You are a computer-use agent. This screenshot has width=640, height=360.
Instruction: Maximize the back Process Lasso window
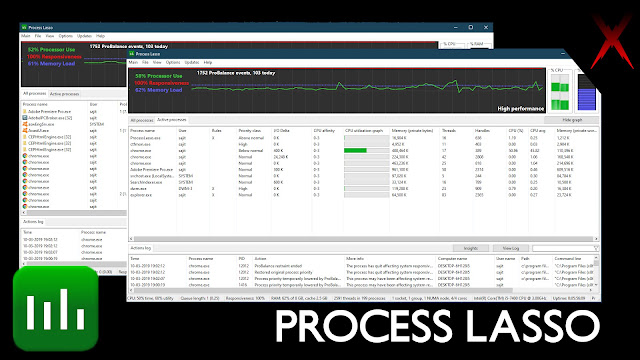[471, 27]
